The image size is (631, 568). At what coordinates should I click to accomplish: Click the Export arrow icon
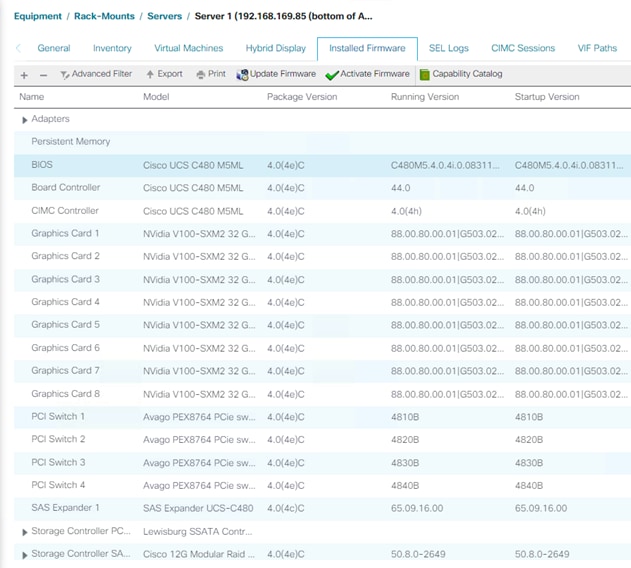point(150,74)
